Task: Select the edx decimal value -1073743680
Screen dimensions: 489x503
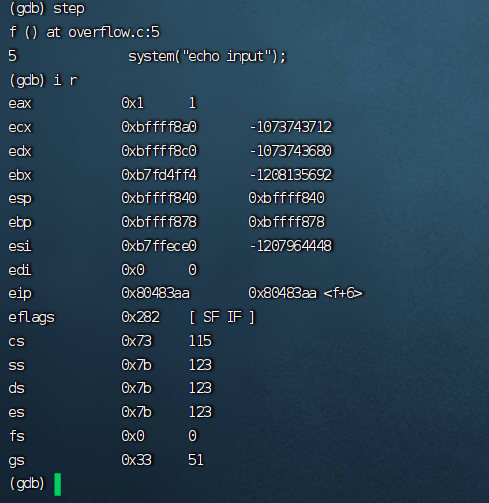Action: [x=291, y=151]
